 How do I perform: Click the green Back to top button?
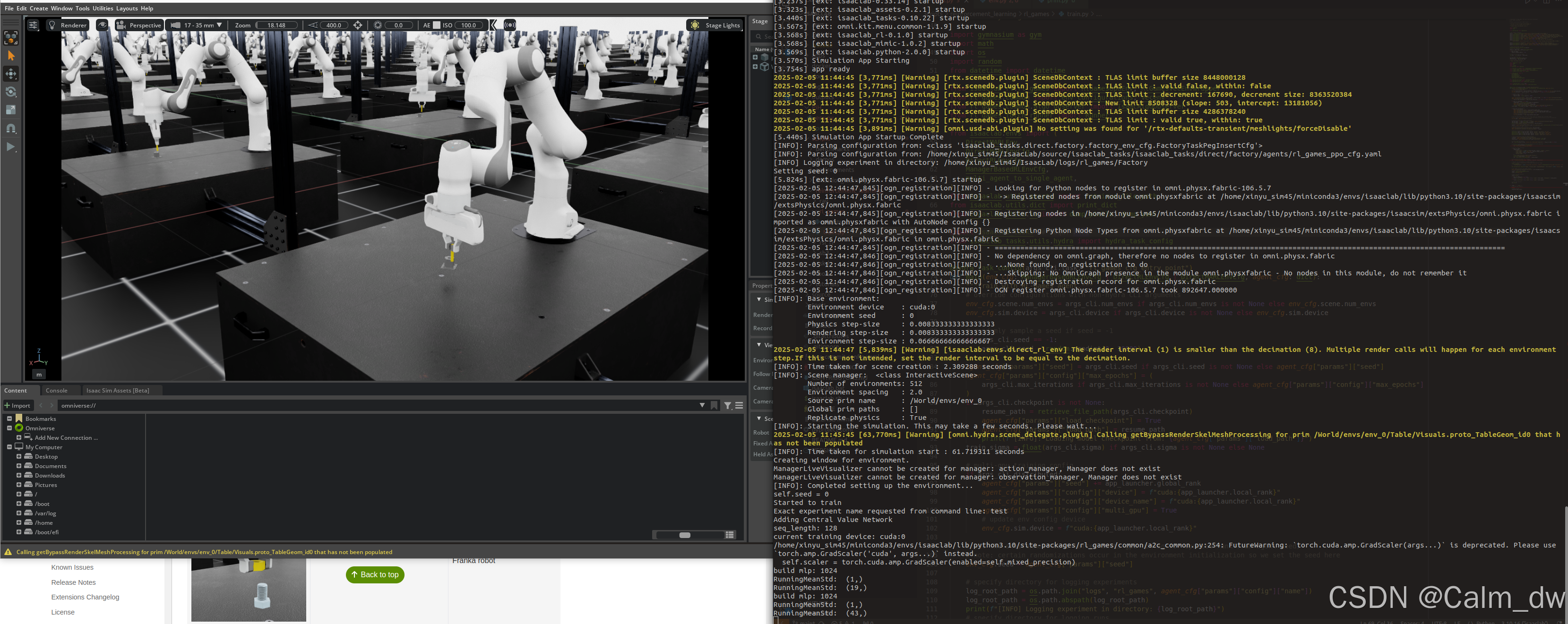point(375,574)
